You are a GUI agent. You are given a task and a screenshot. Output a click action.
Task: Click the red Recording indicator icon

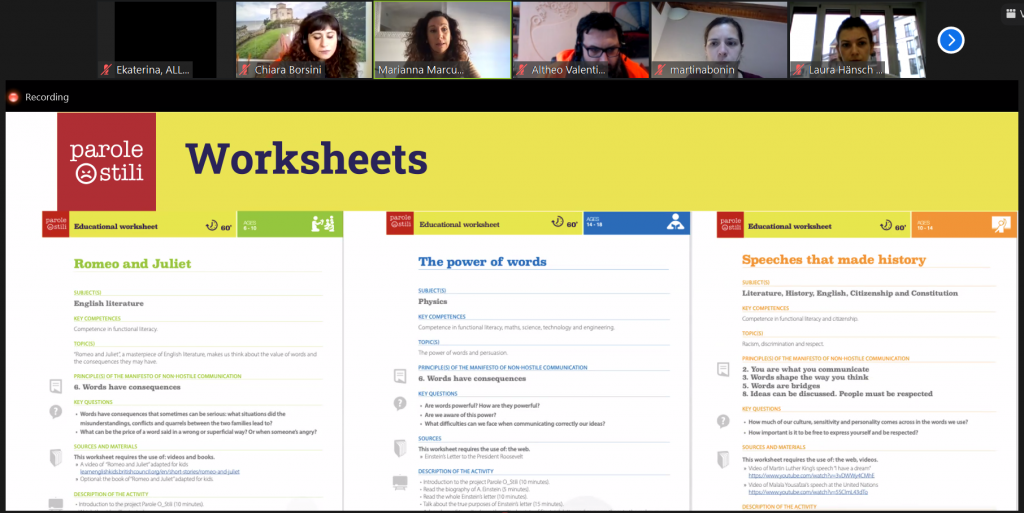tap(14, 97)
